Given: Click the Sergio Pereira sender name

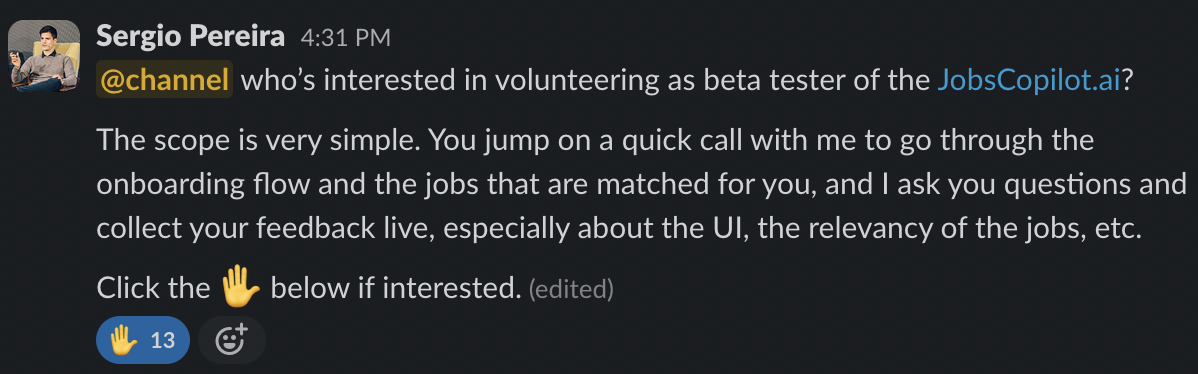Looking at the screenshot, I should pyautogui.click(x=191, y=36).
